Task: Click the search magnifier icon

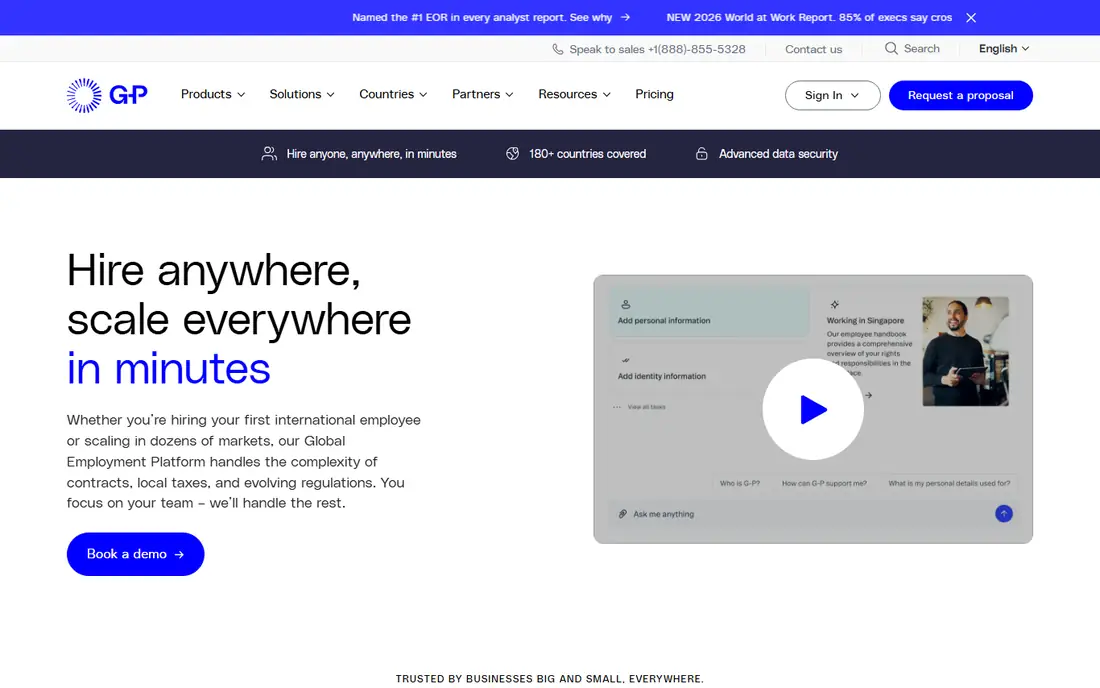Action: point(891,48)
